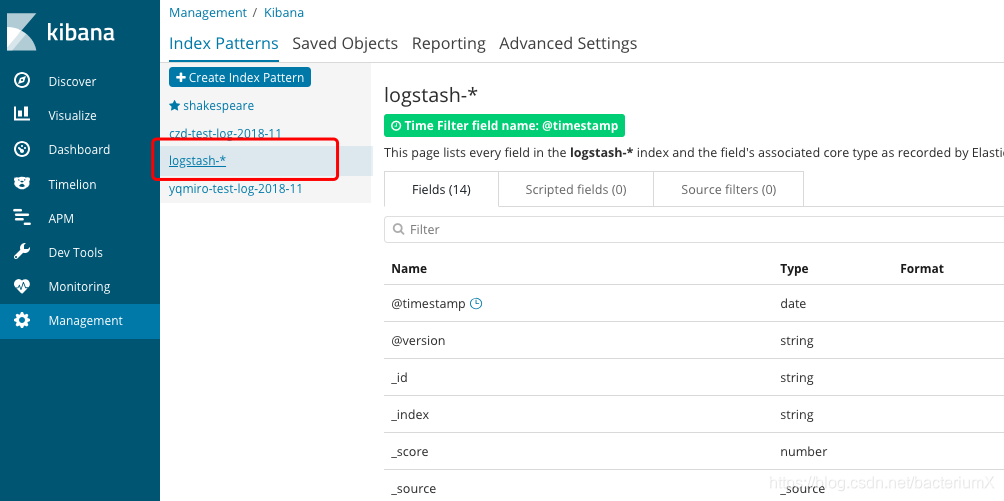The height and width of the screenshot is (501, 1004).
Task: Click the number type of _score
Action: (x=804, y=452)
